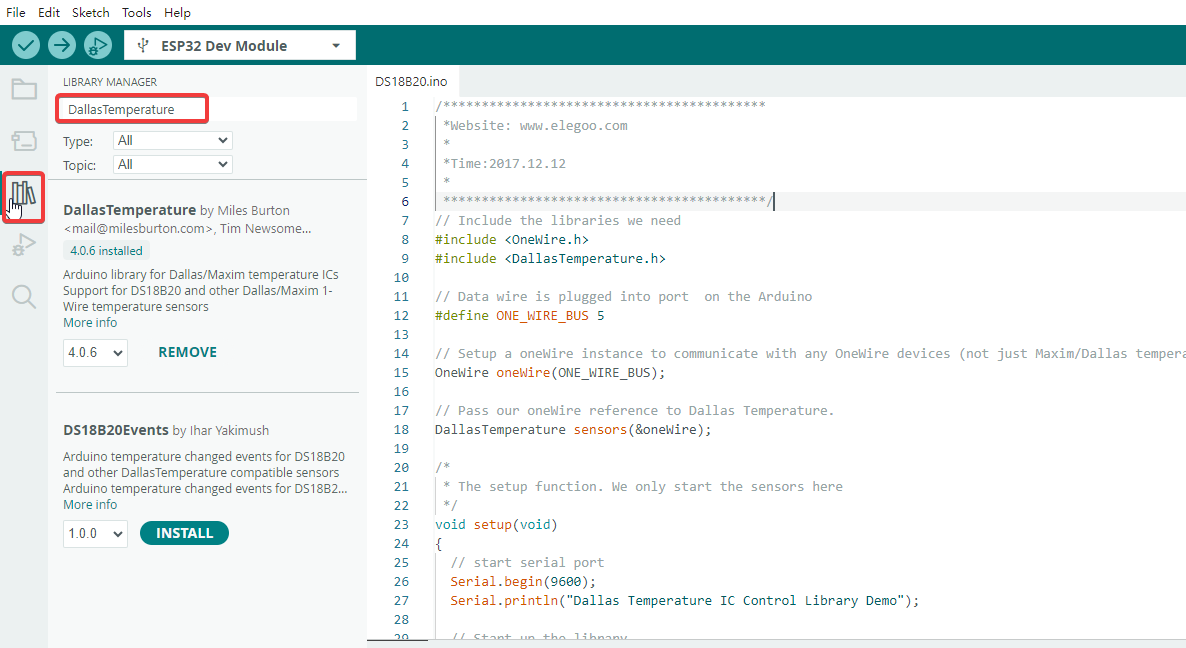Viewport: 1186px width, 648px height.
Task: Open the Topic filter dropdown
Action: (x=172, y=164)
